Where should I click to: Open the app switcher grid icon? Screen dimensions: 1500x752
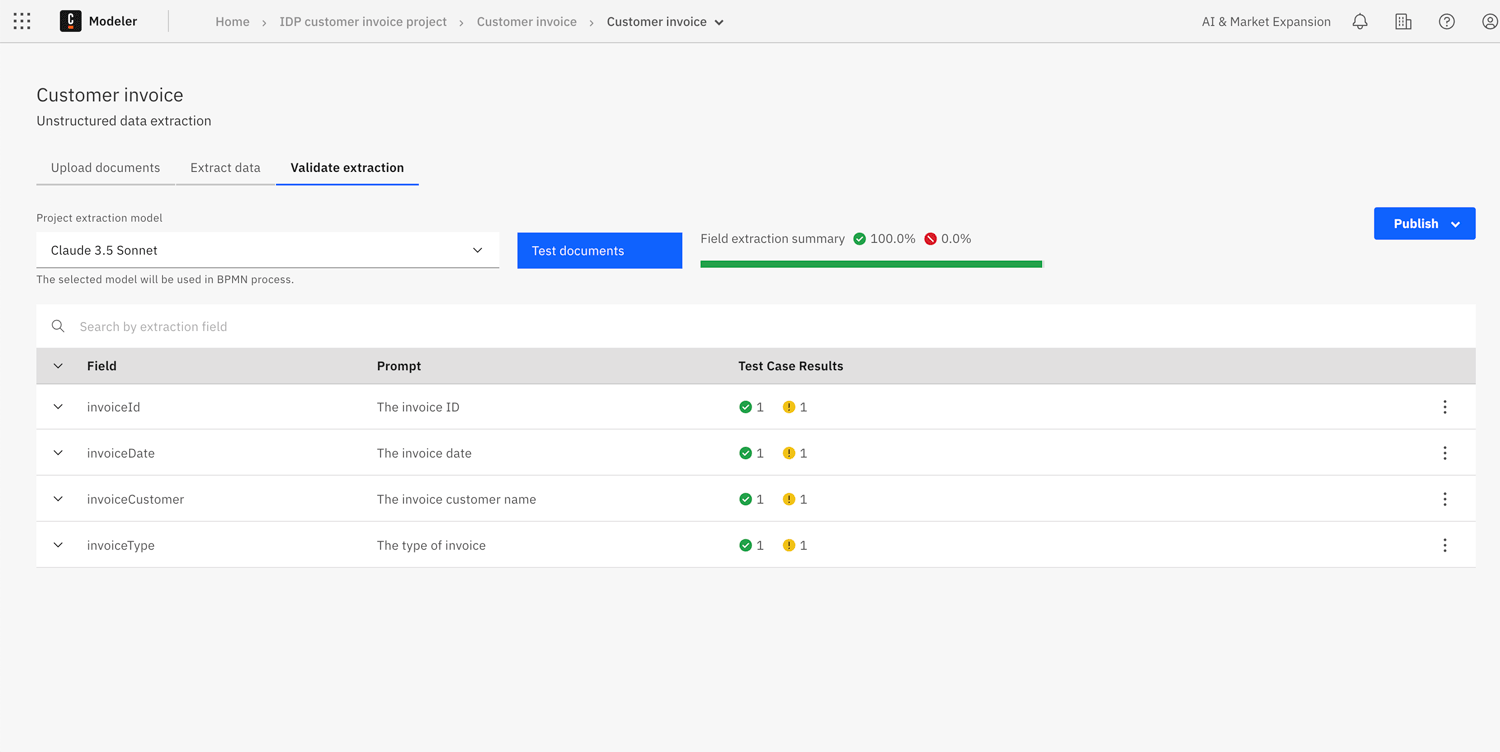(x=22, y=21)
